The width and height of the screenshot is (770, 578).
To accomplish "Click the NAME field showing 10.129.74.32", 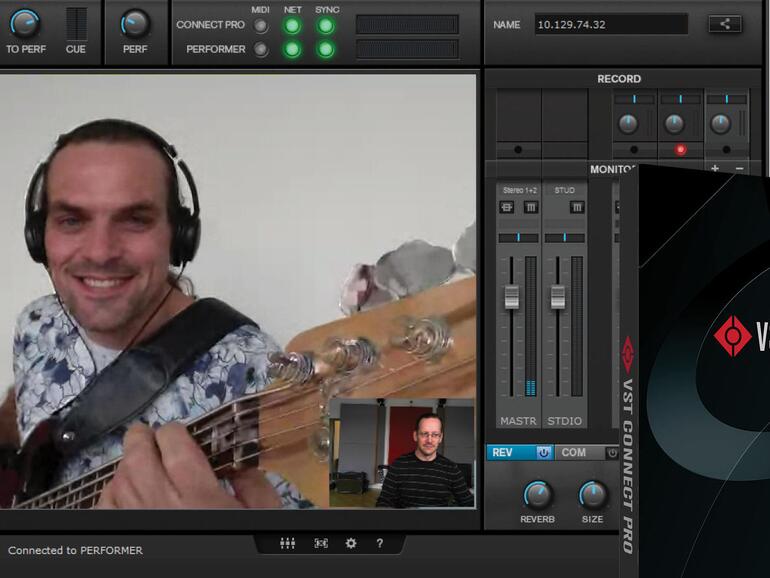I will coord(610,24).
